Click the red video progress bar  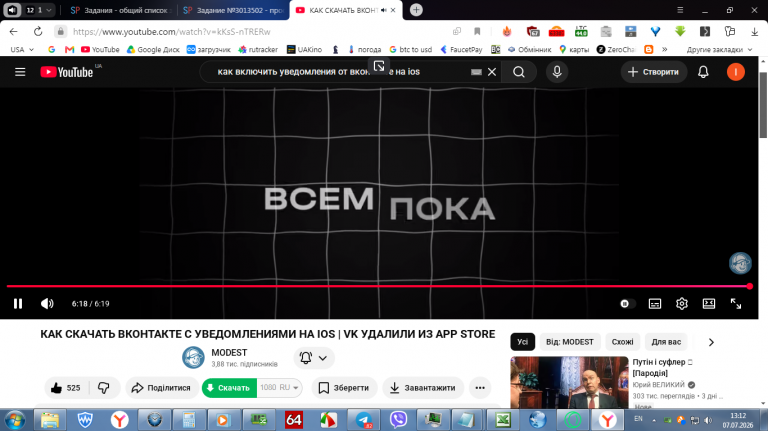coord(378,286)
